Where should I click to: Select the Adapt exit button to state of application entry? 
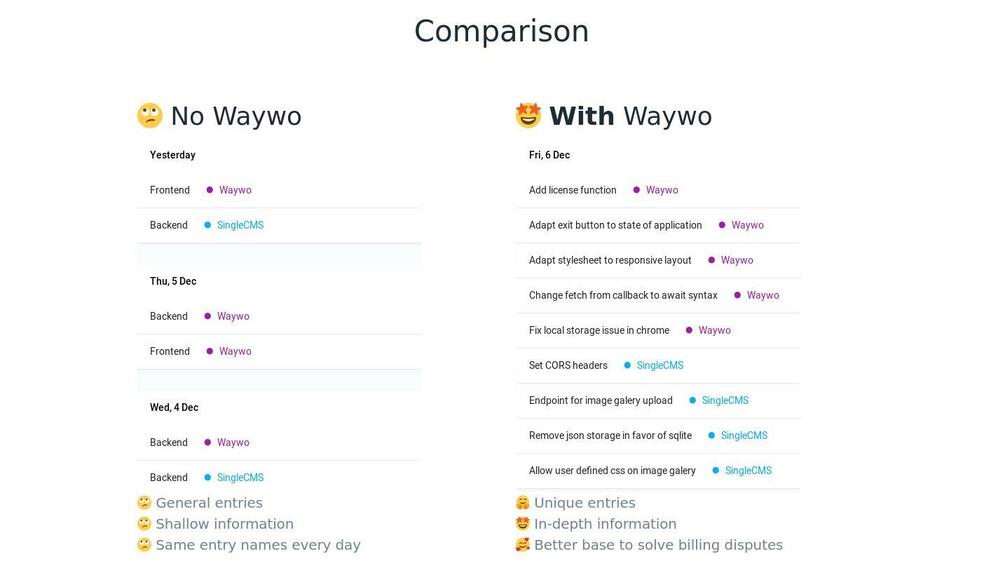point(615,225)
